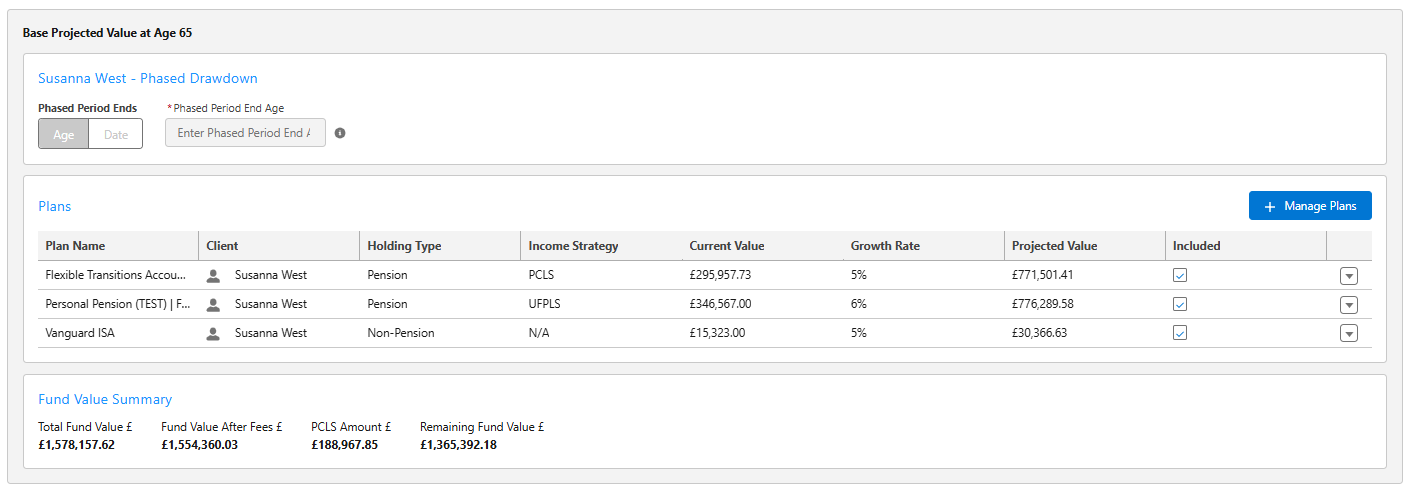Select the Age phased period option

coord(64,134)
